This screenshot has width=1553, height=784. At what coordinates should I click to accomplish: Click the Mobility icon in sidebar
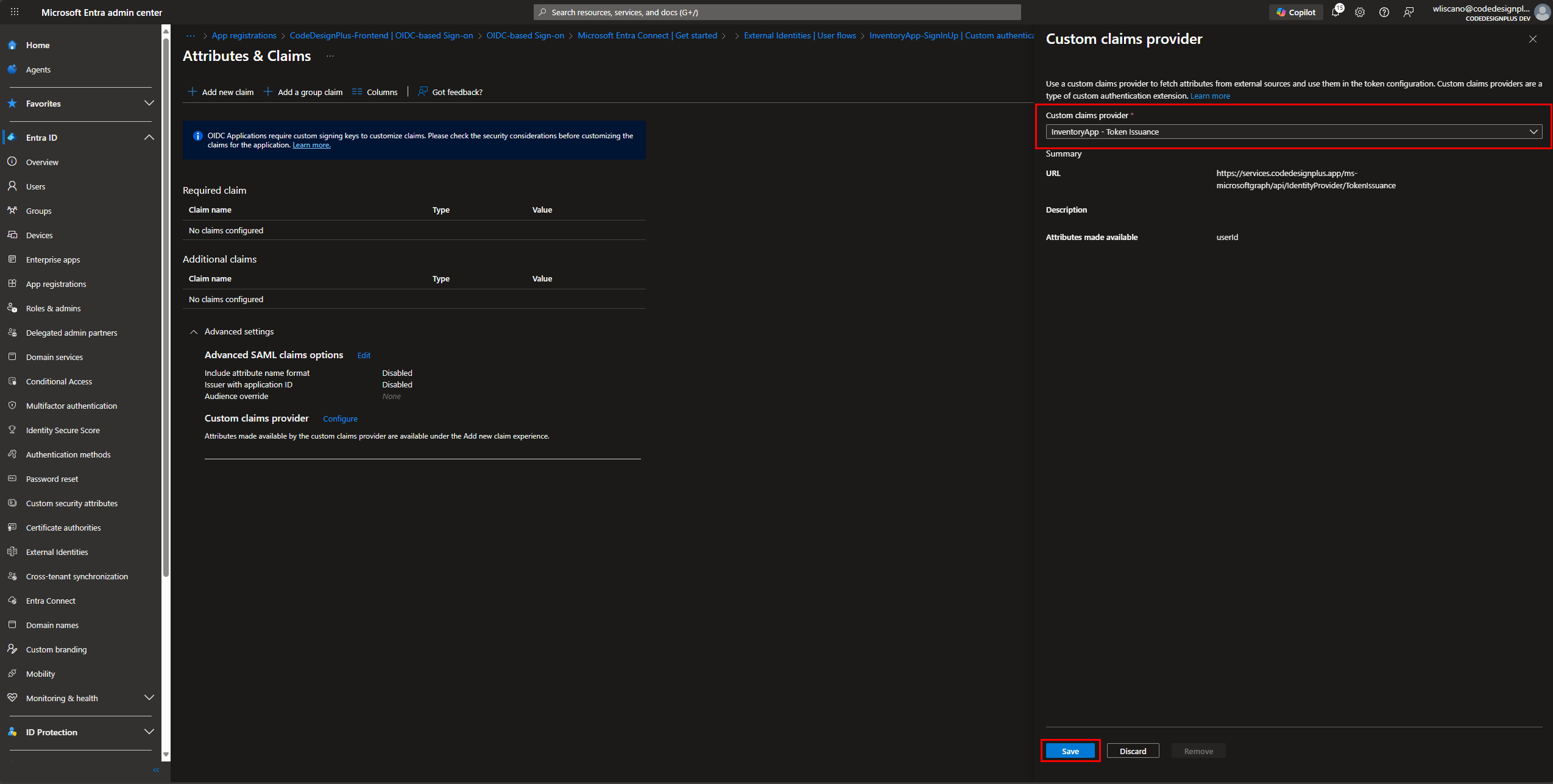12,674
